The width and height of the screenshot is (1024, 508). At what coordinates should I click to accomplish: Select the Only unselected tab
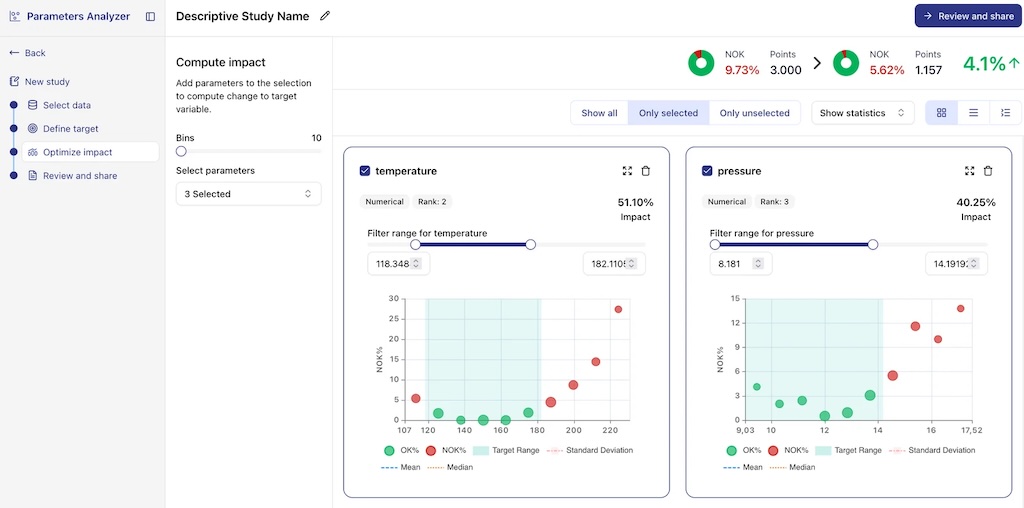coord(754,113)
